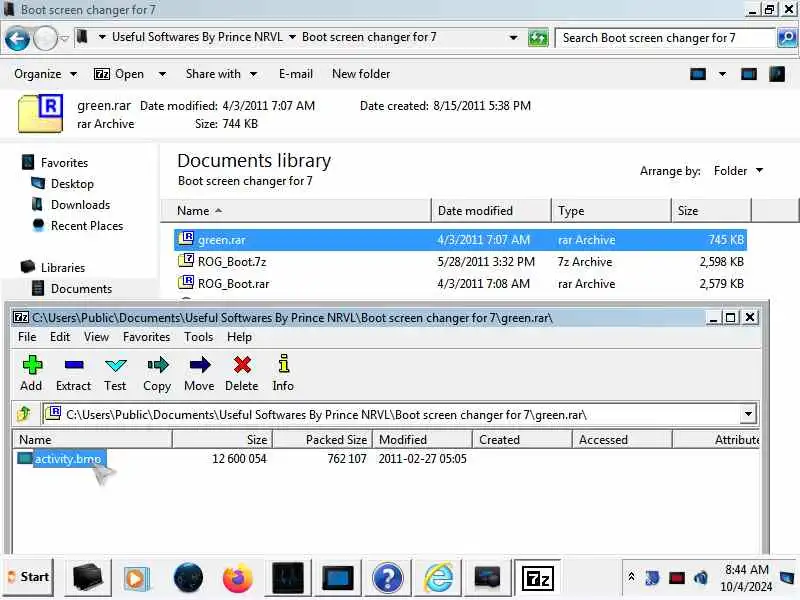Toggle the preview pane icon
The height and width of the screenshot is (600, 800).
[748, 74]
